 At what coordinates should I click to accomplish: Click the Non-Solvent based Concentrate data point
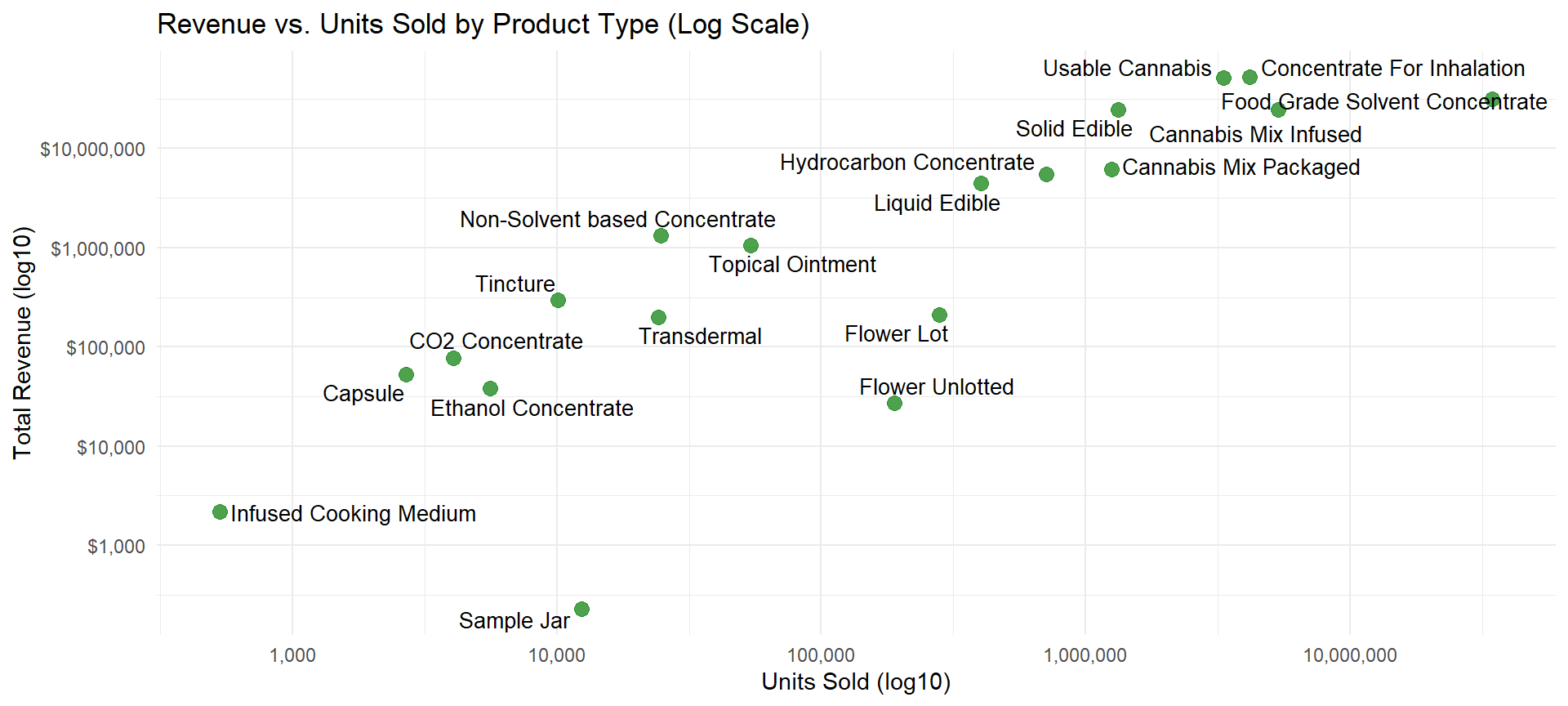[x=661, y=235]
